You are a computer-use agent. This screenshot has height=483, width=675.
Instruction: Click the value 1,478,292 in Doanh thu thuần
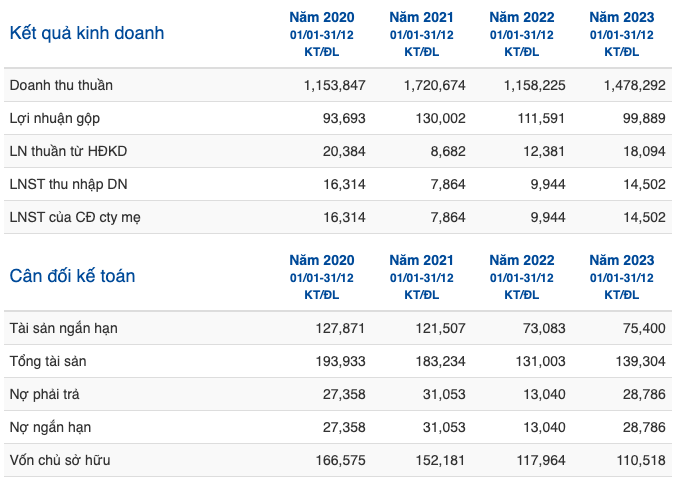(x=635, y=85)
